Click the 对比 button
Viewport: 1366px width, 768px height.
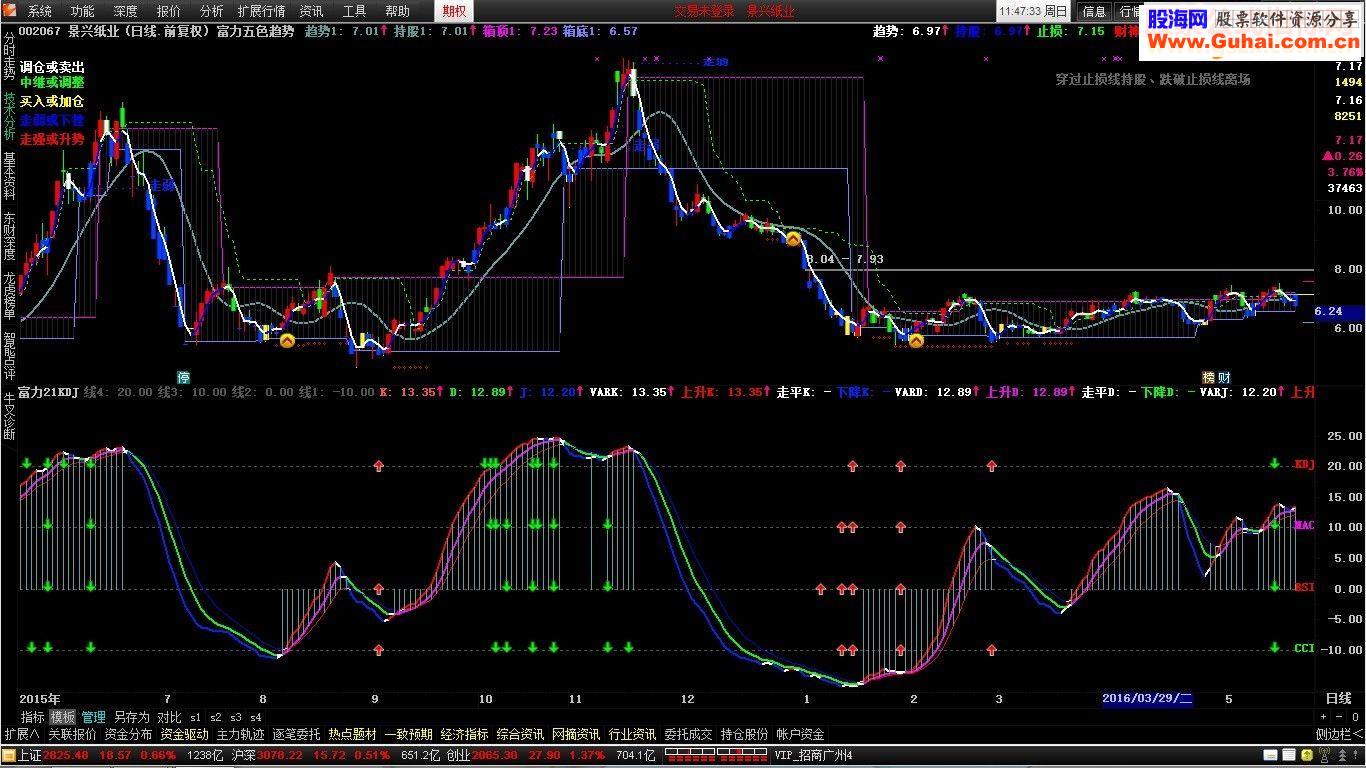coord(169,717)
